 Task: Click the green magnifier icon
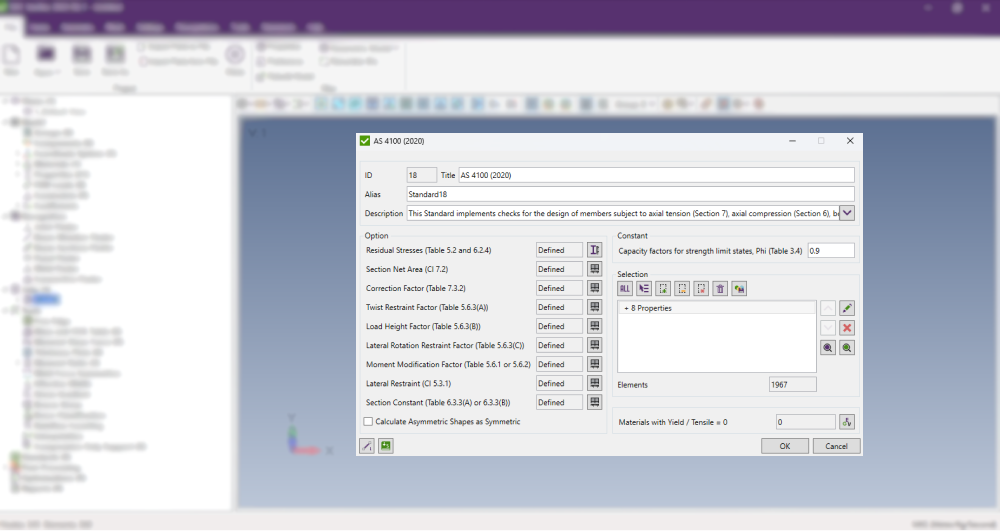(847, 348)
